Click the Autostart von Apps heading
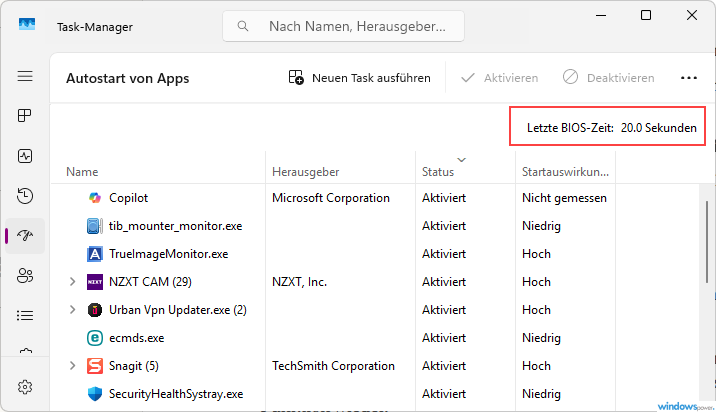The image size is (716, 412). coord(127,79)
